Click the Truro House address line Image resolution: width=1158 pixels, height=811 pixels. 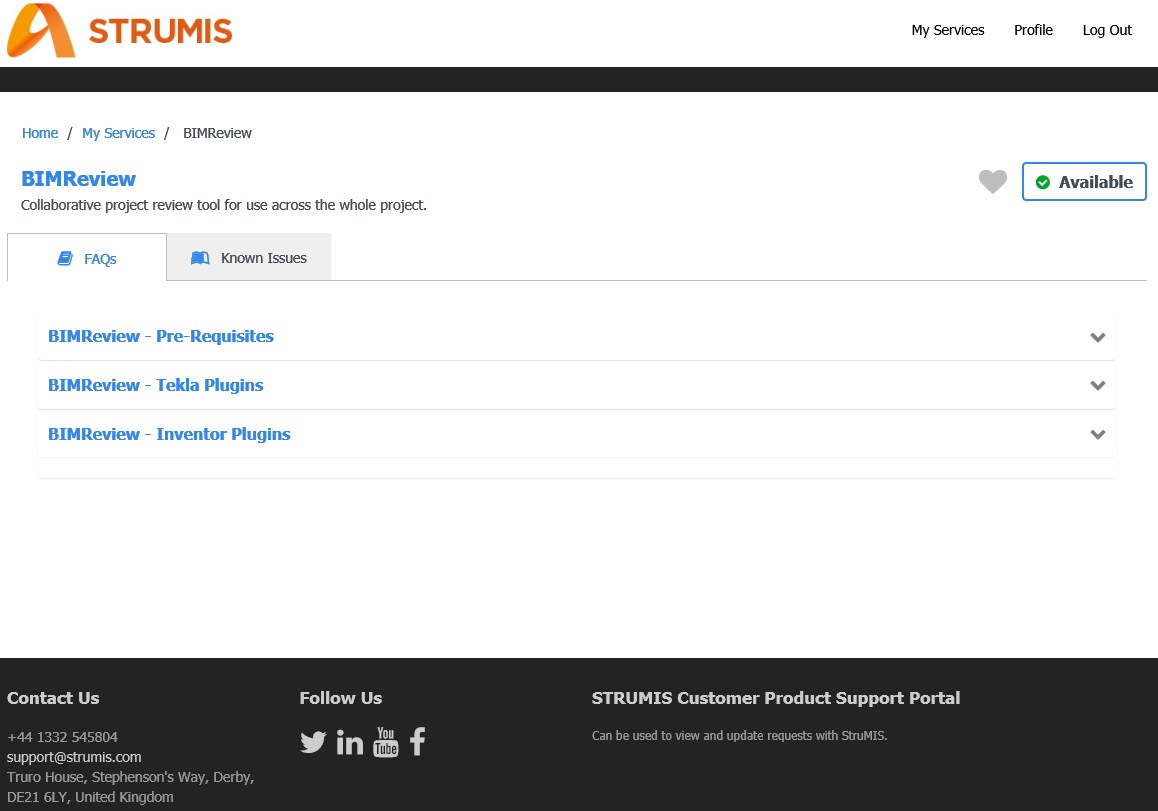coord(131,777)
